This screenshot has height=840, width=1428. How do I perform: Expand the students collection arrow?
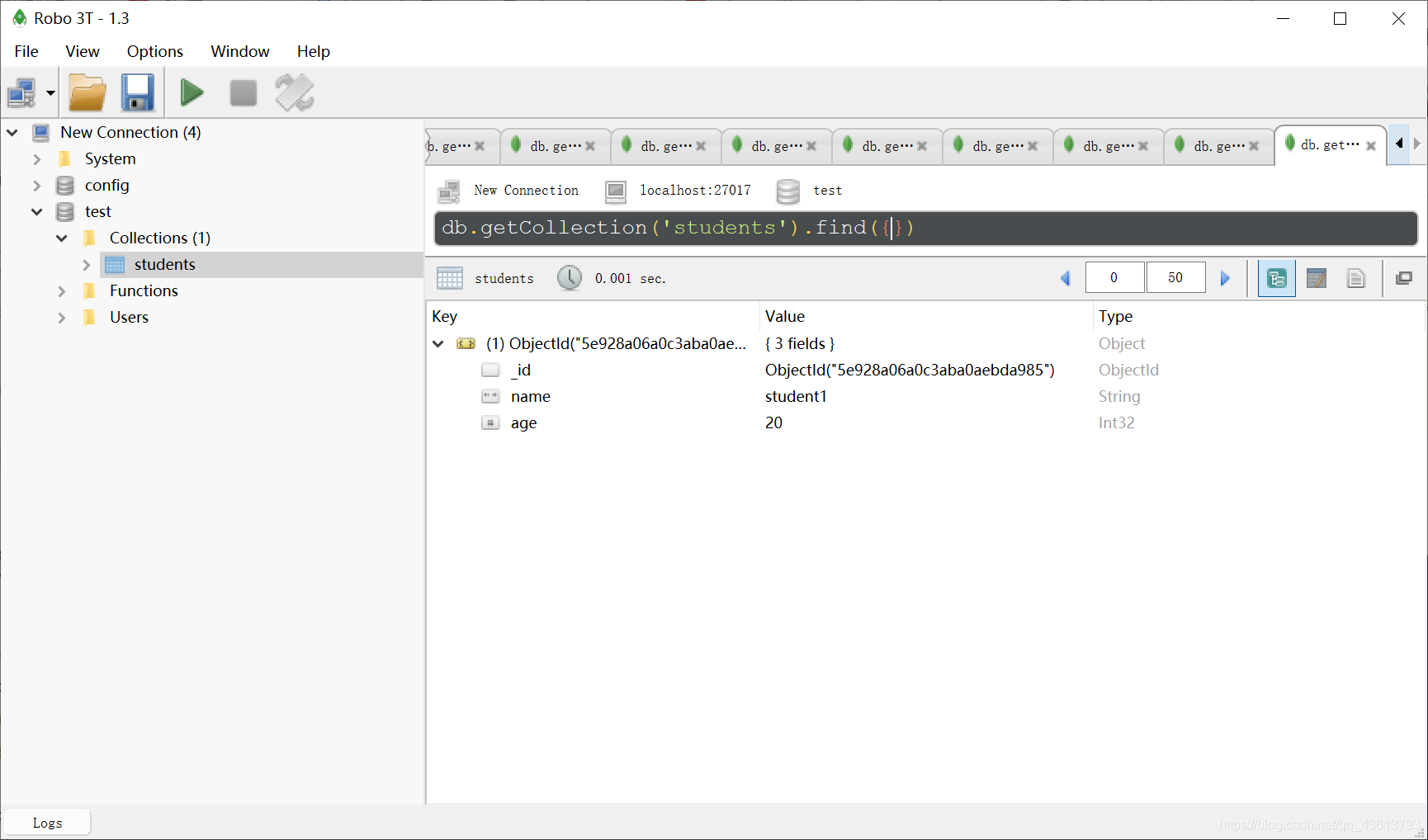[x=87, y=264]
